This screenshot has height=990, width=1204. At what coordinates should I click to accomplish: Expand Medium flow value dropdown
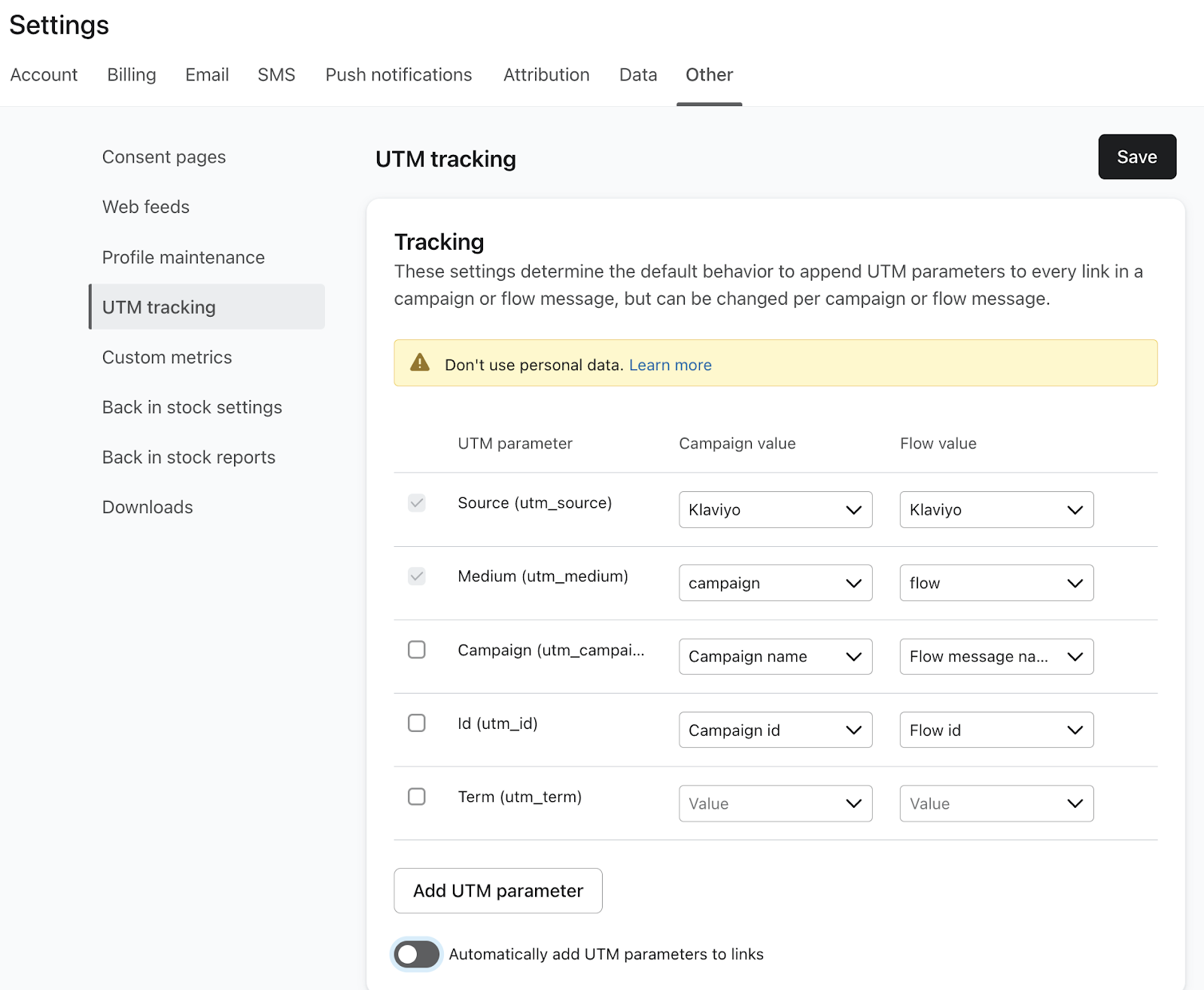[996, 583]
